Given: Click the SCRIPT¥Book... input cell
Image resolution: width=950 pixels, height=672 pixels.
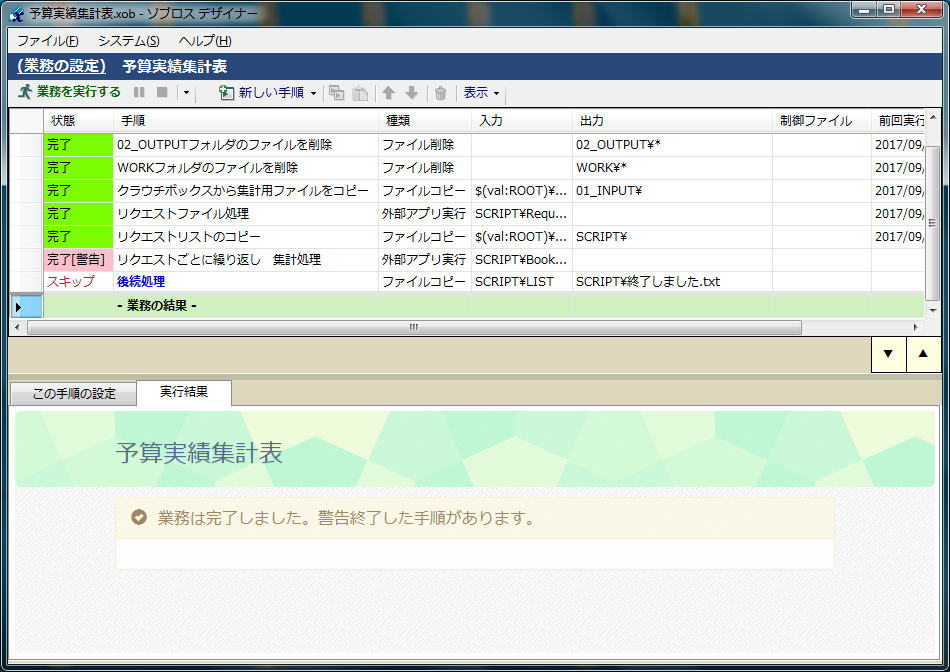Looking at the screenshot, I should point(522,260).
